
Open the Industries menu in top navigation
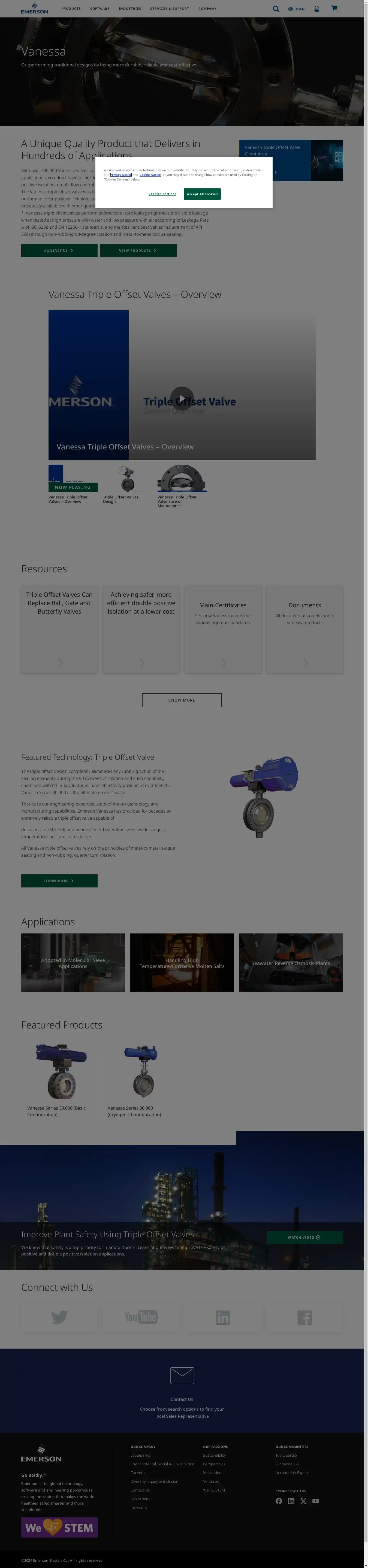click(130, 8)
